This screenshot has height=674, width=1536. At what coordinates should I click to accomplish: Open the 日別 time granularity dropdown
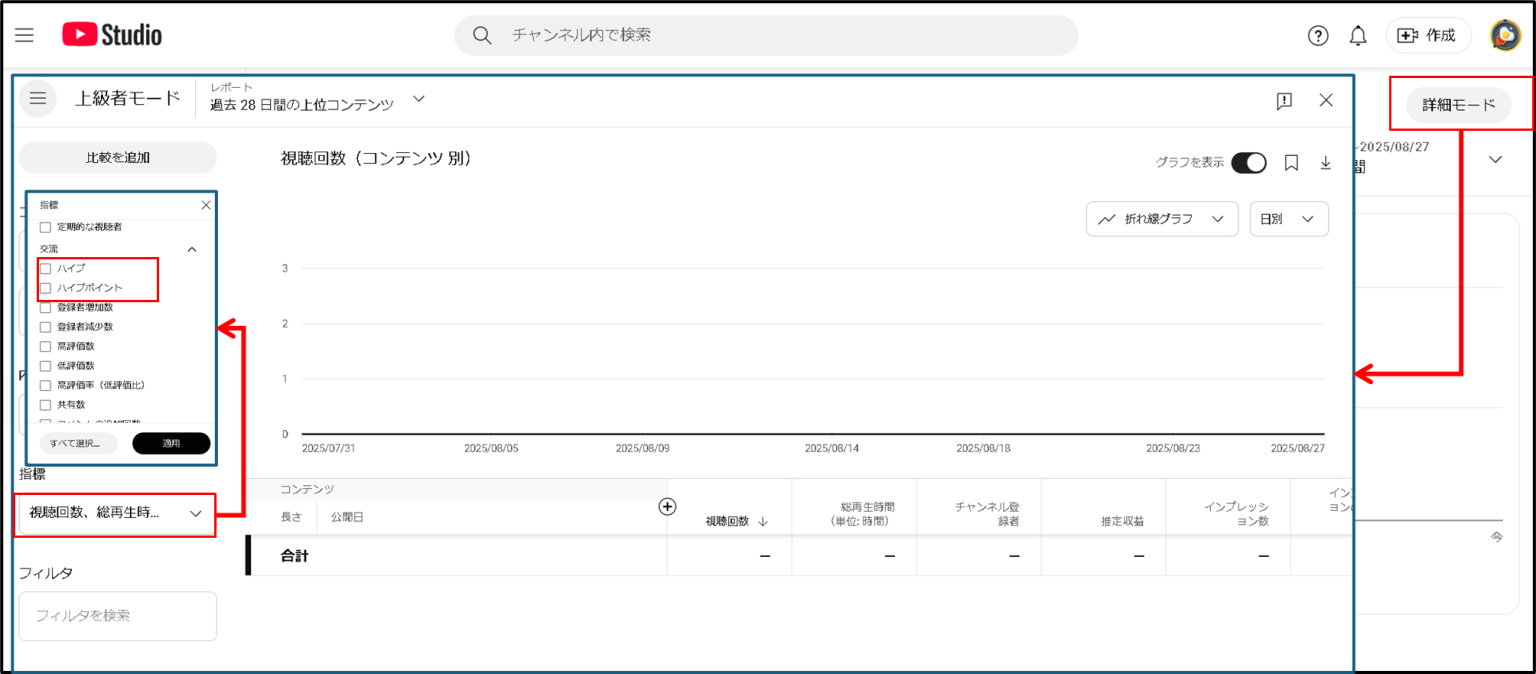[x=1288, y=218]
